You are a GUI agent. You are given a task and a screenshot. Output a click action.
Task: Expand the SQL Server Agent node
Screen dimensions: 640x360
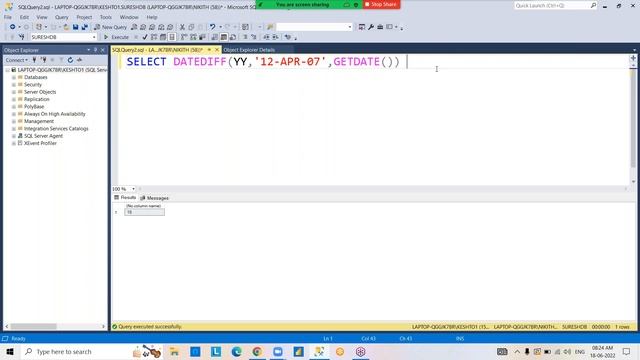pos(14,136)
